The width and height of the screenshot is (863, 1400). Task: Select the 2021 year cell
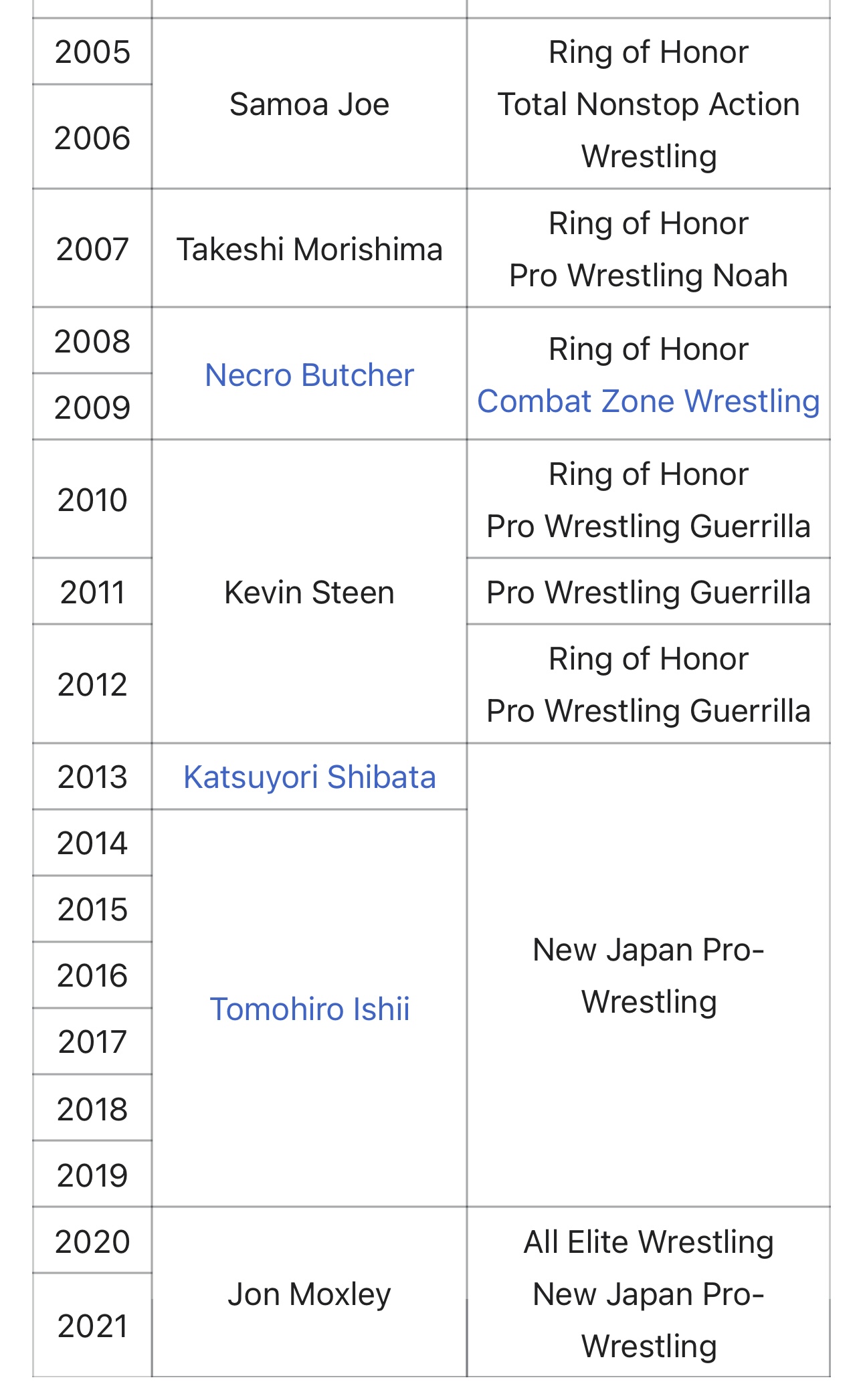pos(92,1326)
